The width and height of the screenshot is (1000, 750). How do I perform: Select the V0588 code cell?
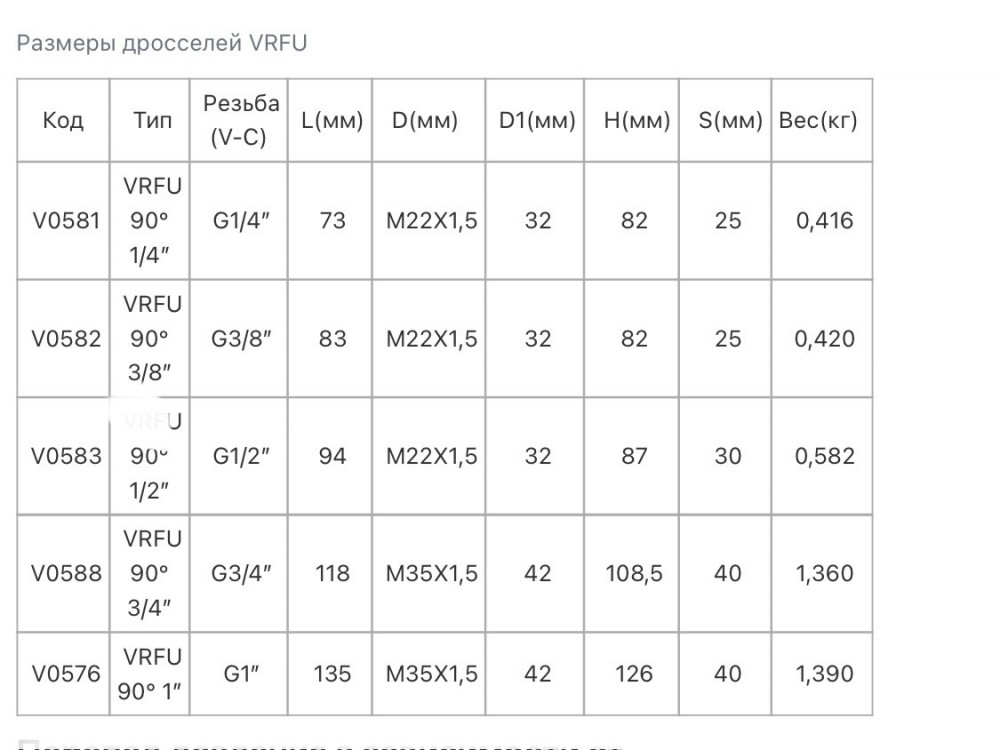coord(66,573)
